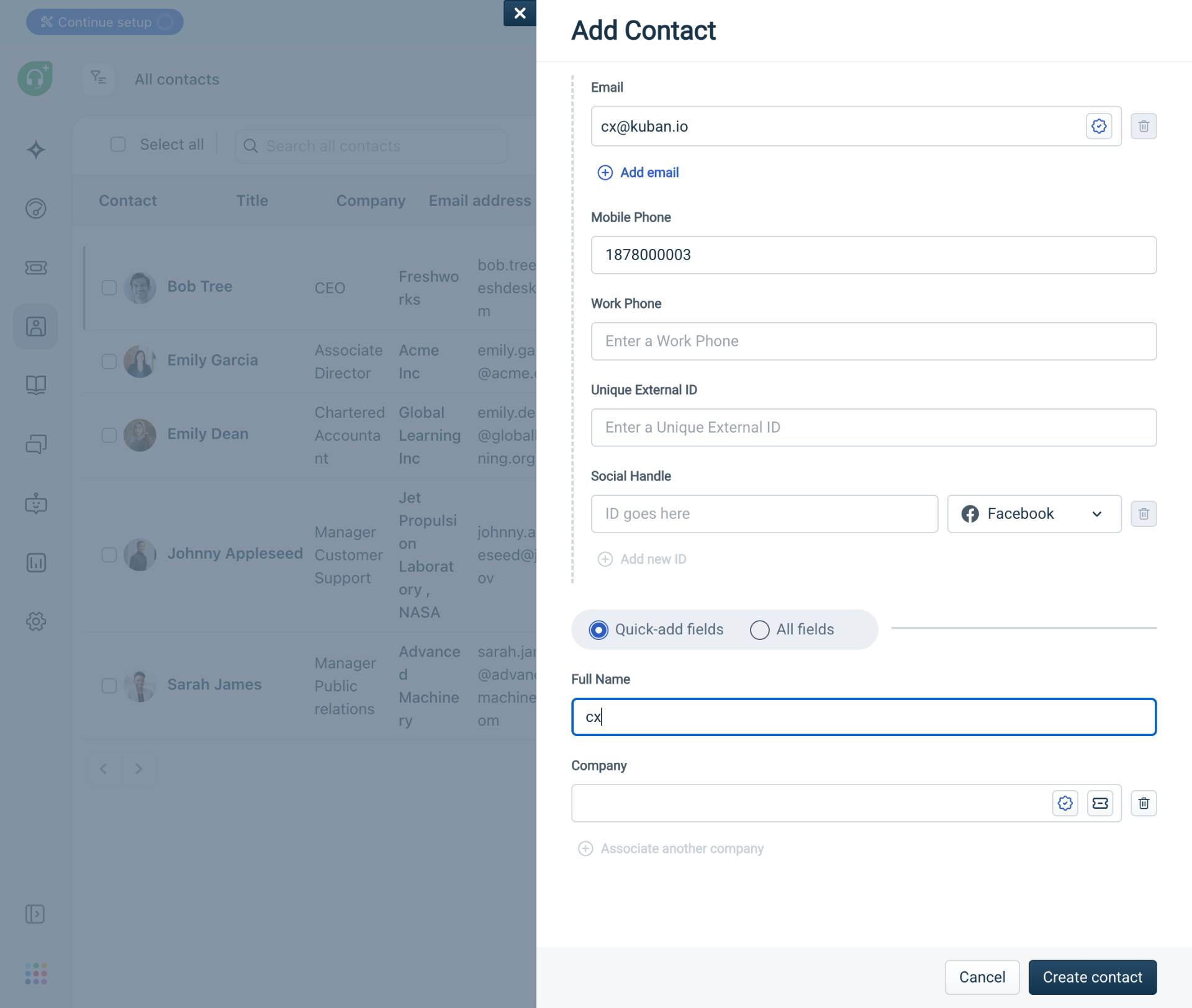Click the Social Handle ID input field
Image resolution: width=1192 pixels, height=1008 pixels.
764,514
